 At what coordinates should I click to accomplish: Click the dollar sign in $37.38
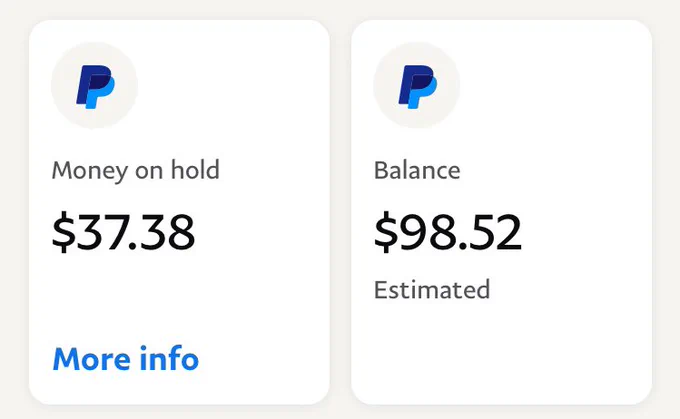(64, 232)
